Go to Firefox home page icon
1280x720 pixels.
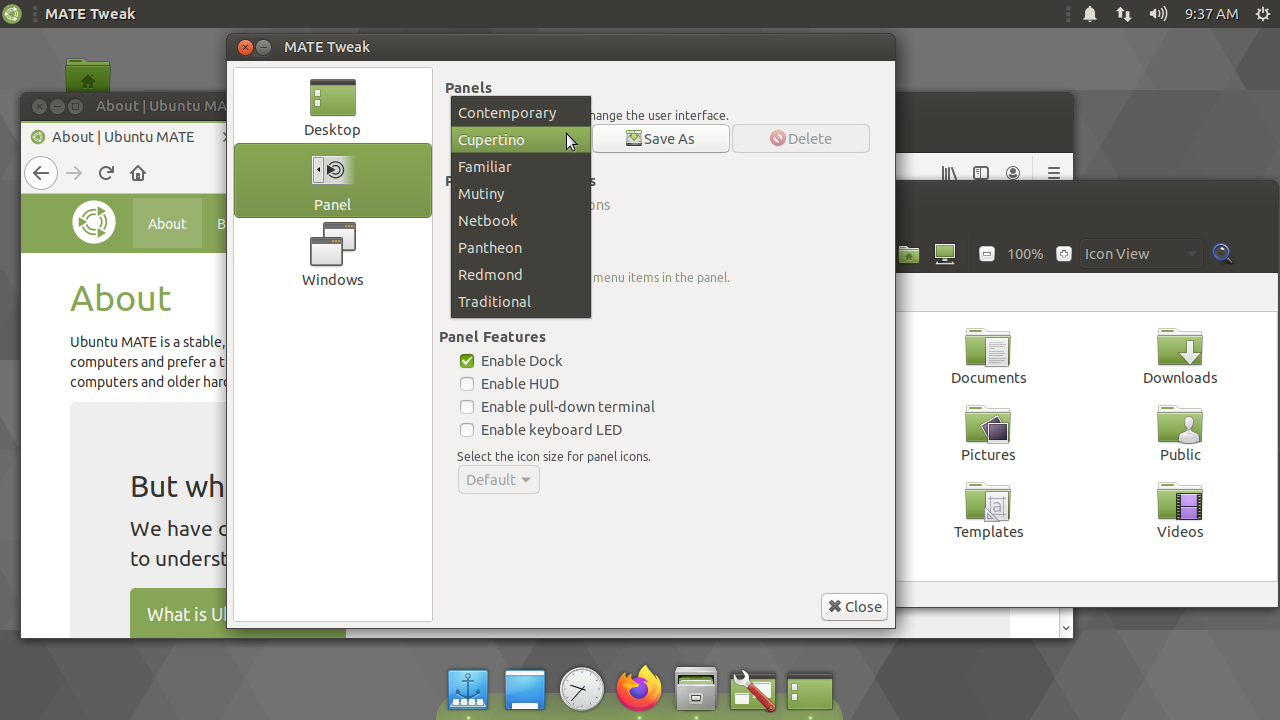(x=138, y=173)
